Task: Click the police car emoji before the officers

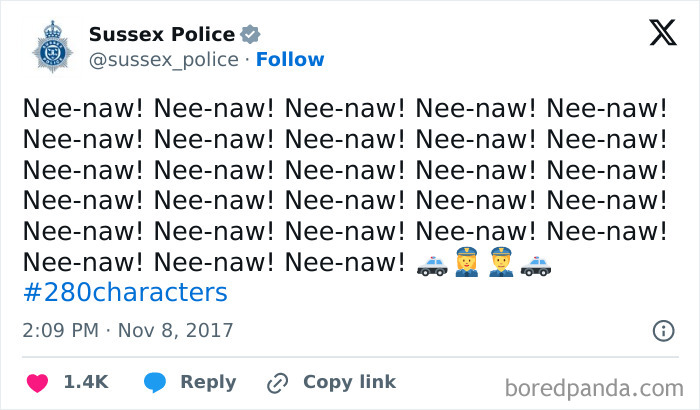Action: (432, 266)
